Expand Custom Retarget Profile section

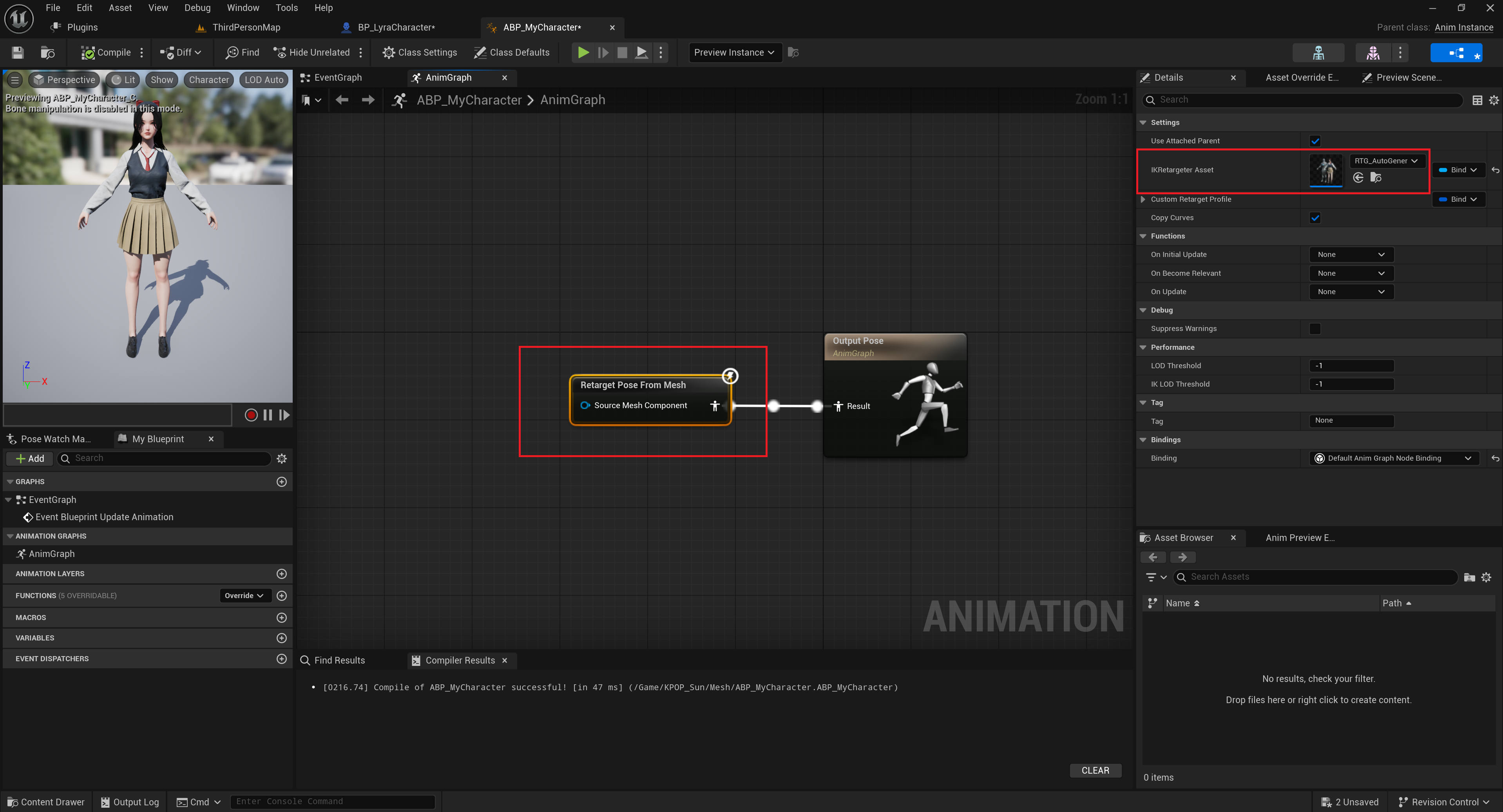(1143, 199)
